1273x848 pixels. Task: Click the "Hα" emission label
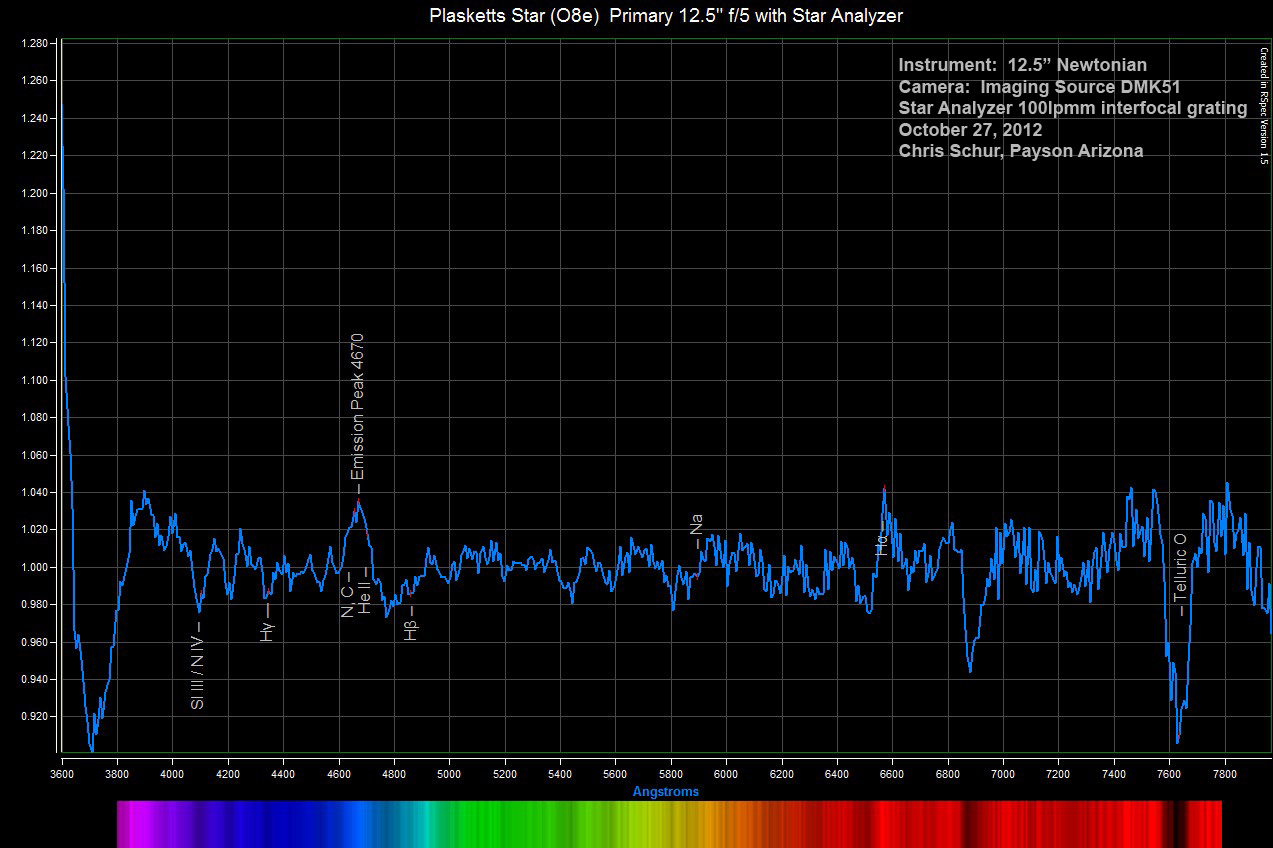(881, 544)
